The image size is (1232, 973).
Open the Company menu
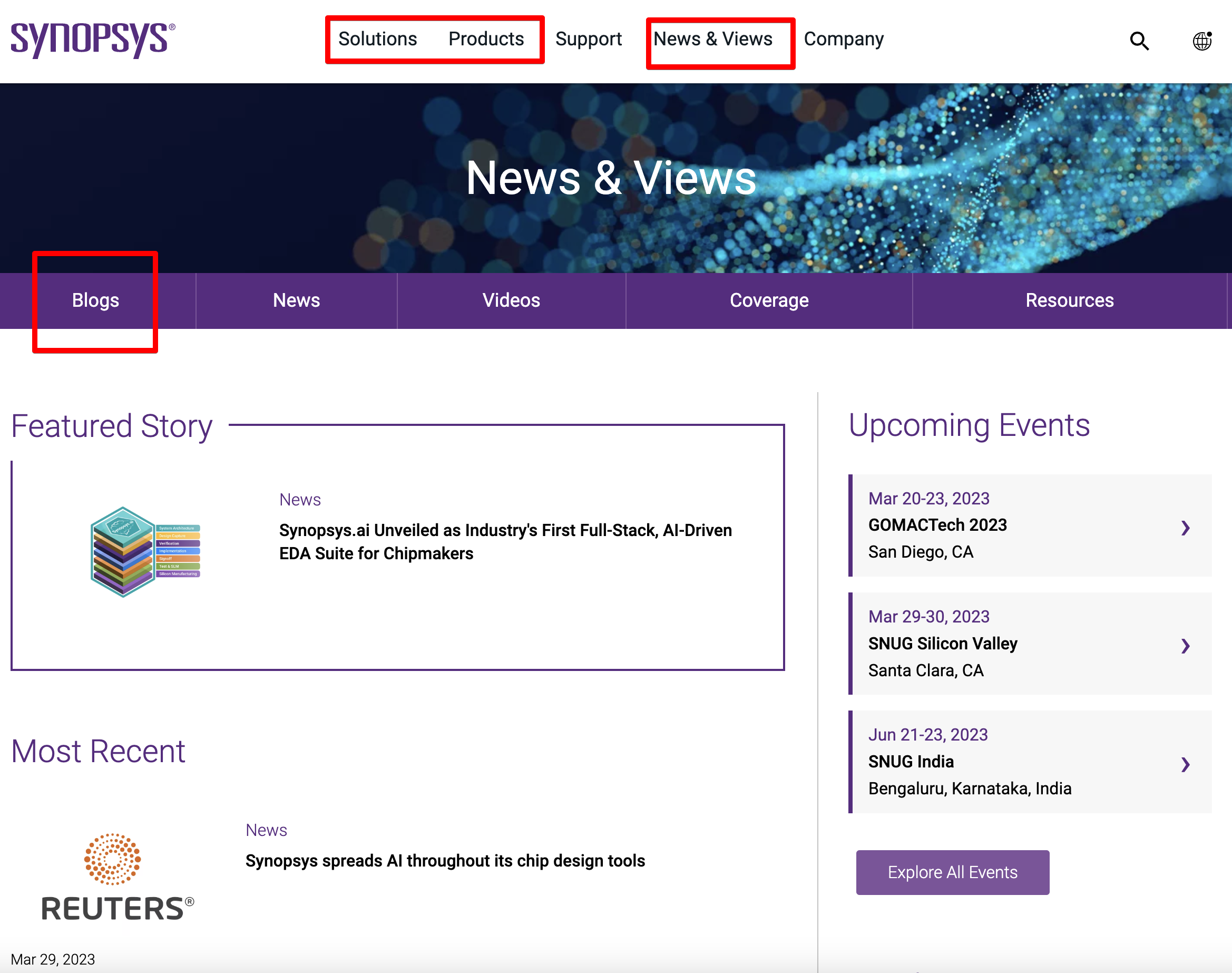coord(844,38)
